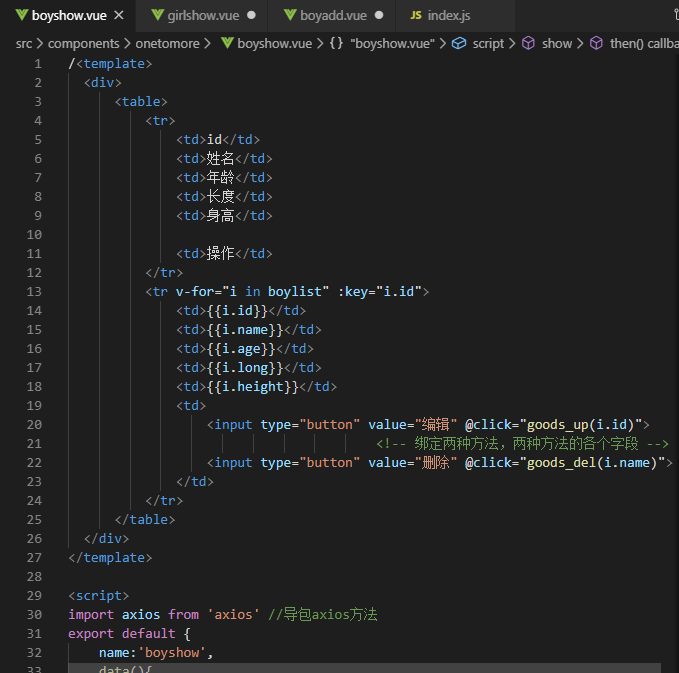Click the cube icon before "then() callback"
The image size is (679, 673).
[x=596, y=43]
